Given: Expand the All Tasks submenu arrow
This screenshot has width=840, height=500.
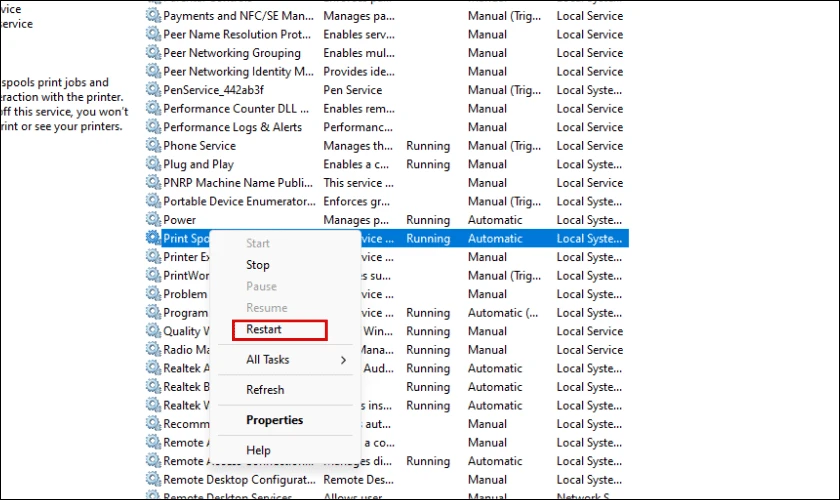Looking at the screenshot, I should 343,360.
